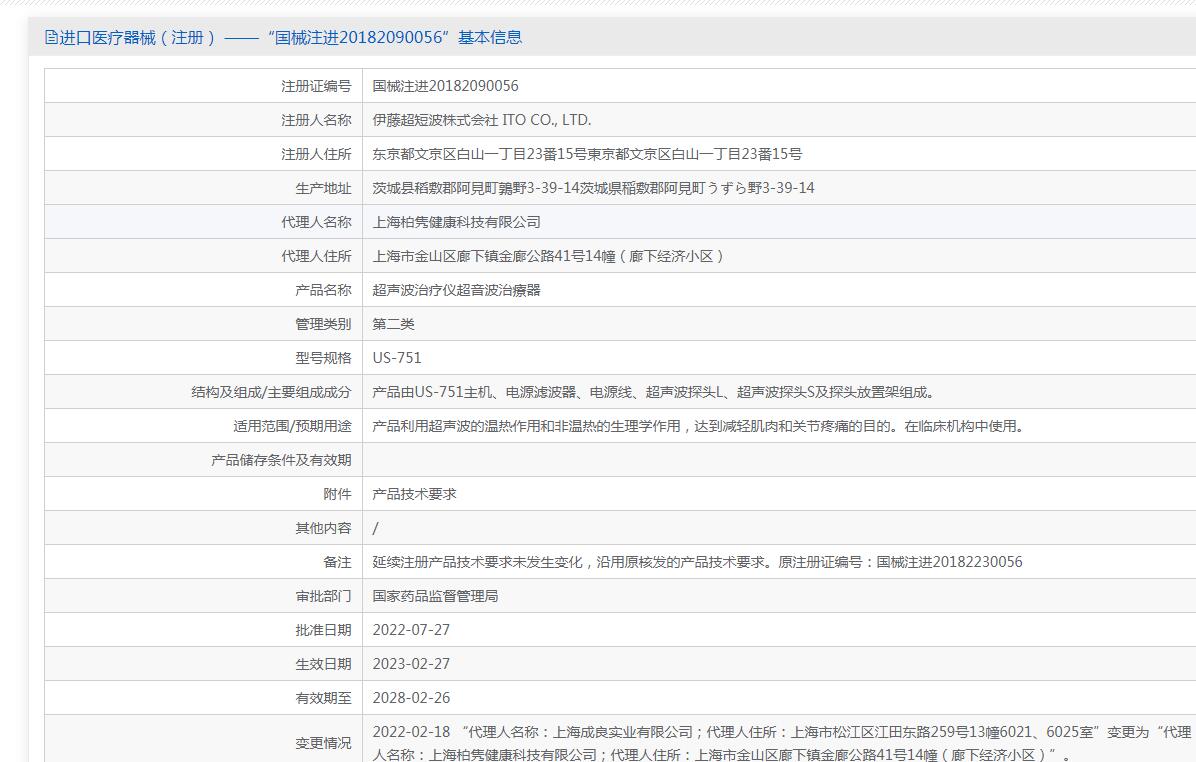
Task: Click the 结构及组成/主要组成成分 label
Action: [272, 392]
